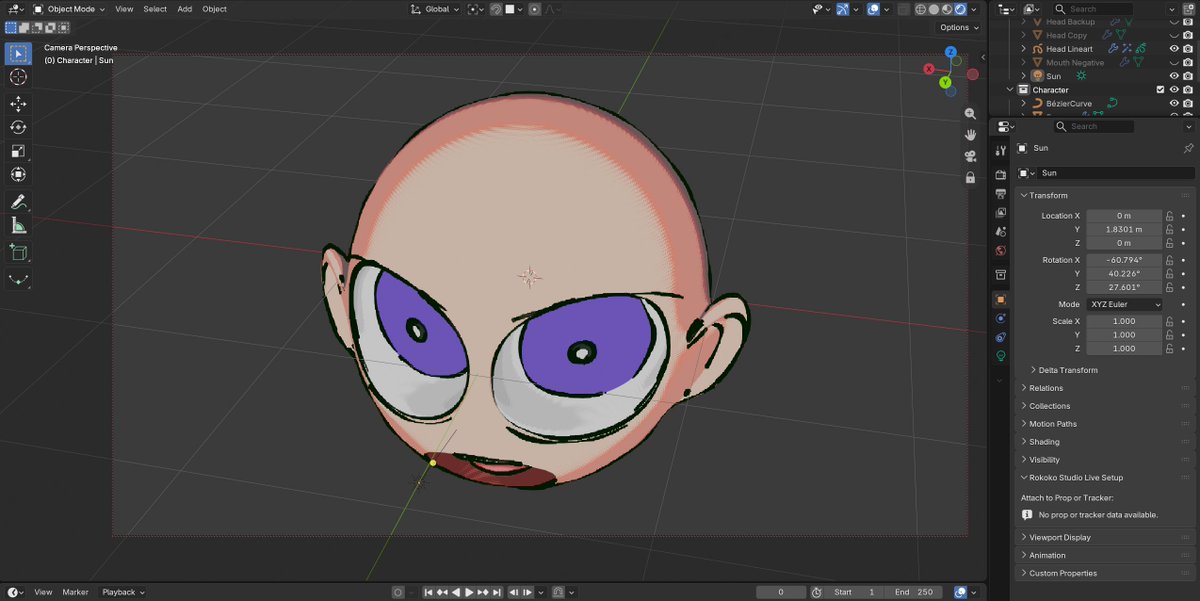The width and height of the screenshot is (1200, 601).
Task: Select the Select Box tool
Action: [18, 53]
